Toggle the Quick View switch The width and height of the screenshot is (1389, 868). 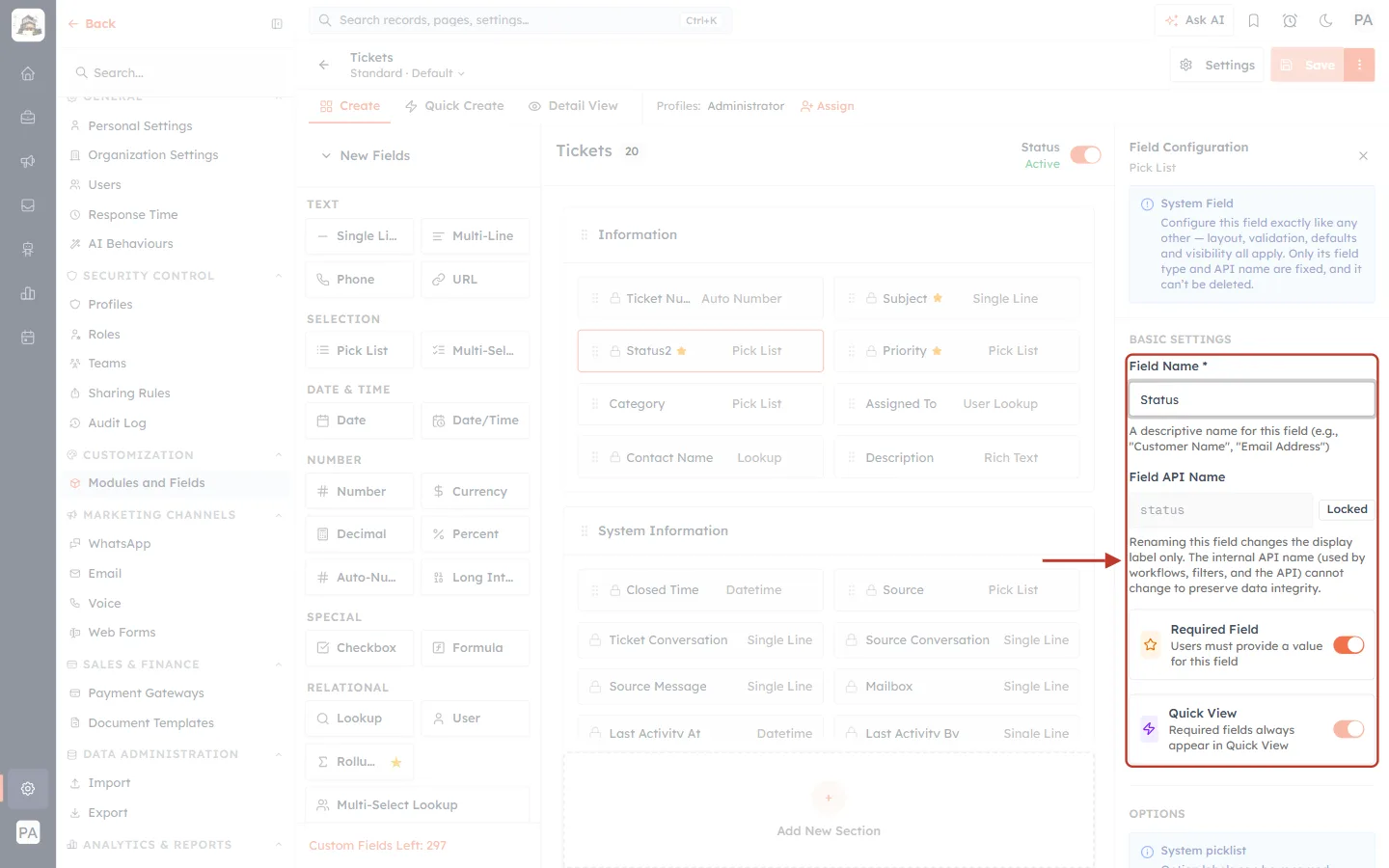point(1348,729)
